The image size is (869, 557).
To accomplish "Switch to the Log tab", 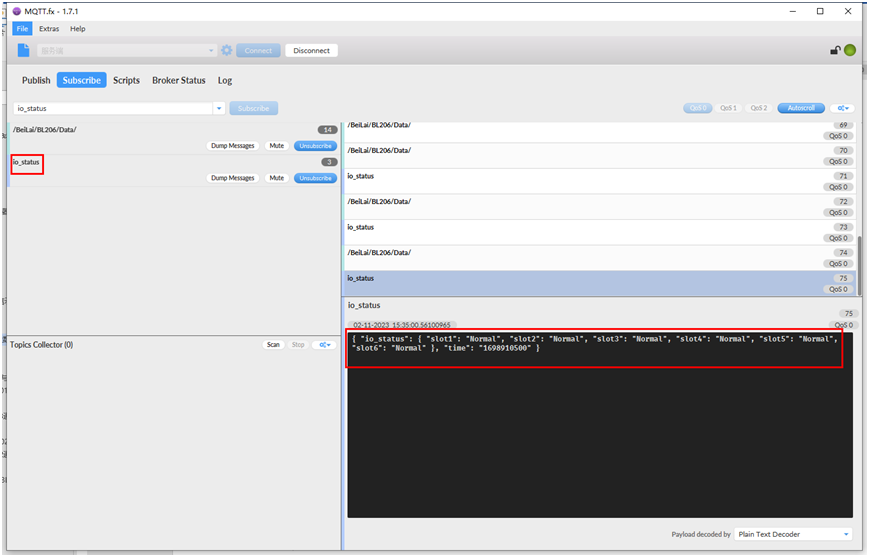I will [224, 80].
